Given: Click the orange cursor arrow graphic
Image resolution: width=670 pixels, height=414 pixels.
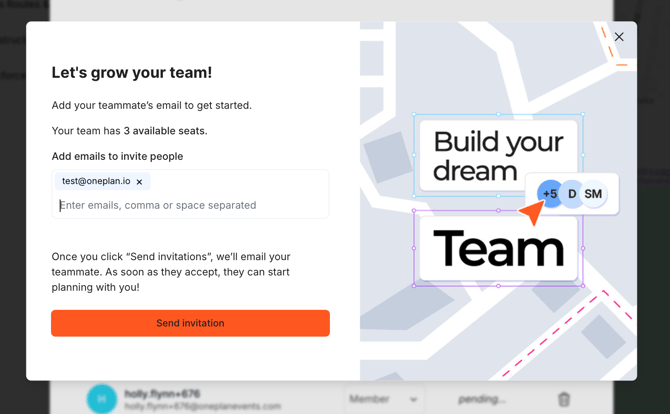Looking at the screenshot, I should coord(532,212).
